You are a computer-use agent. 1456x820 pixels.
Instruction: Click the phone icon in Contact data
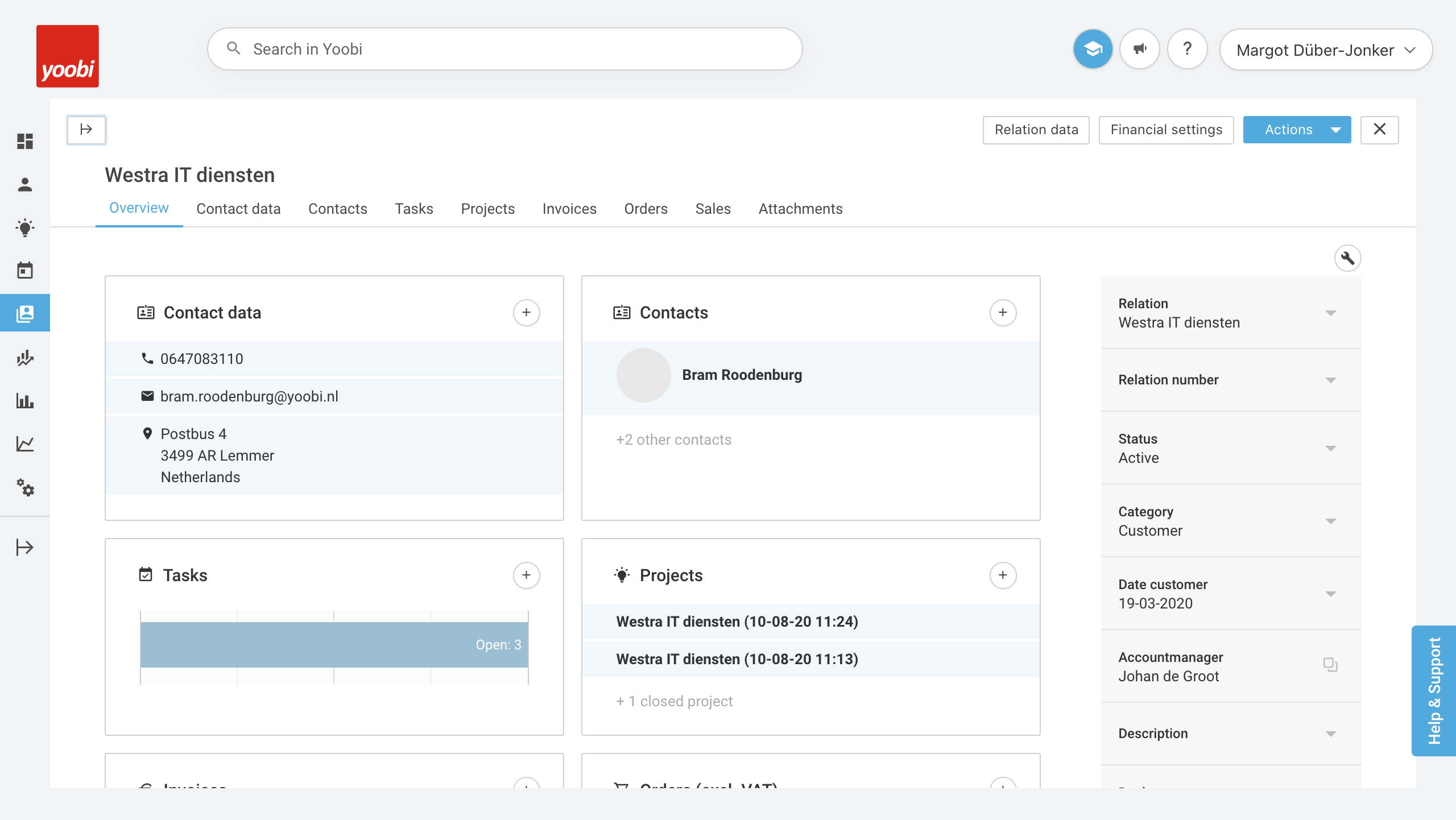point(147,358)
